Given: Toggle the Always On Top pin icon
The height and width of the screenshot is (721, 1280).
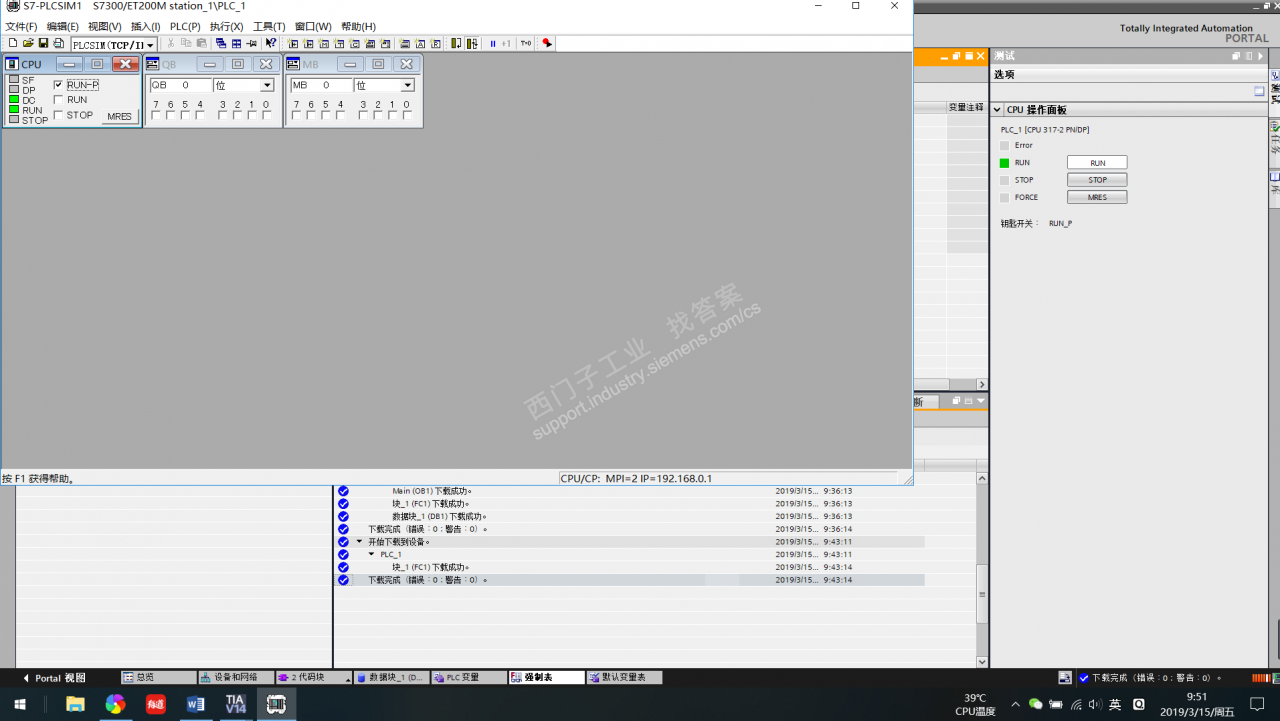Looking at the screenshot, I should click(x=251, y=43).
